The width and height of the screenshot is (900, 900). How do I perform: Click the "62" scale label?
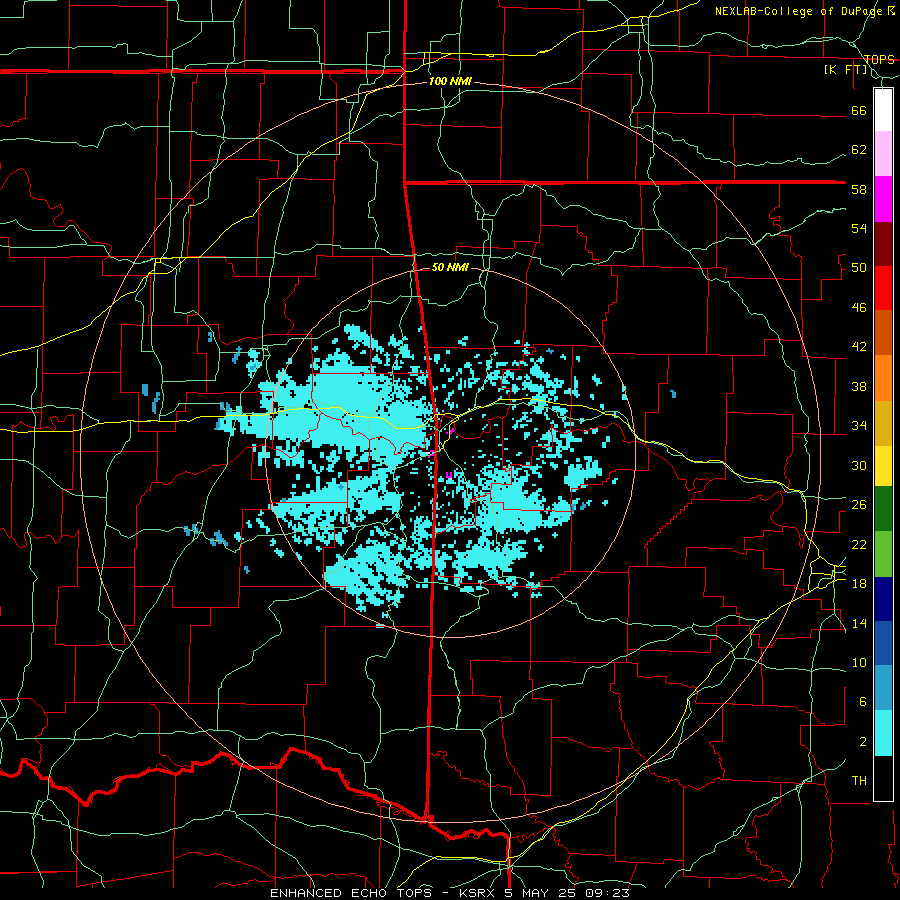click(859, 150)
